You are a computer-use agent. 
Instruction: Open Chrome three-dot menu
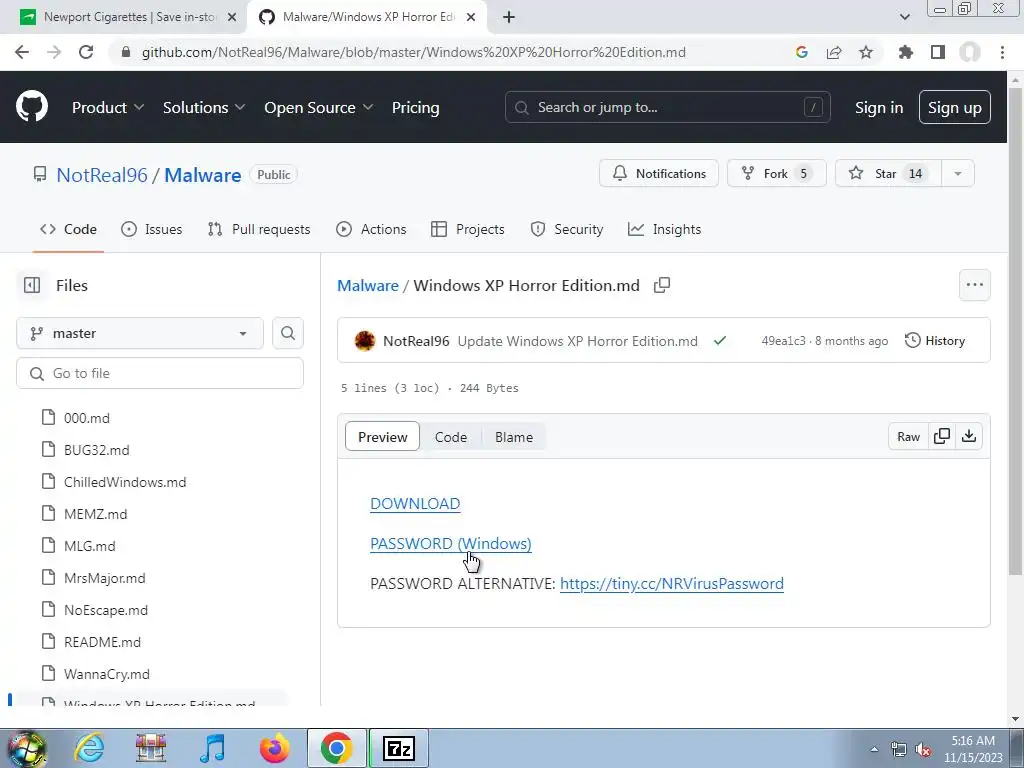point(1002,52)
